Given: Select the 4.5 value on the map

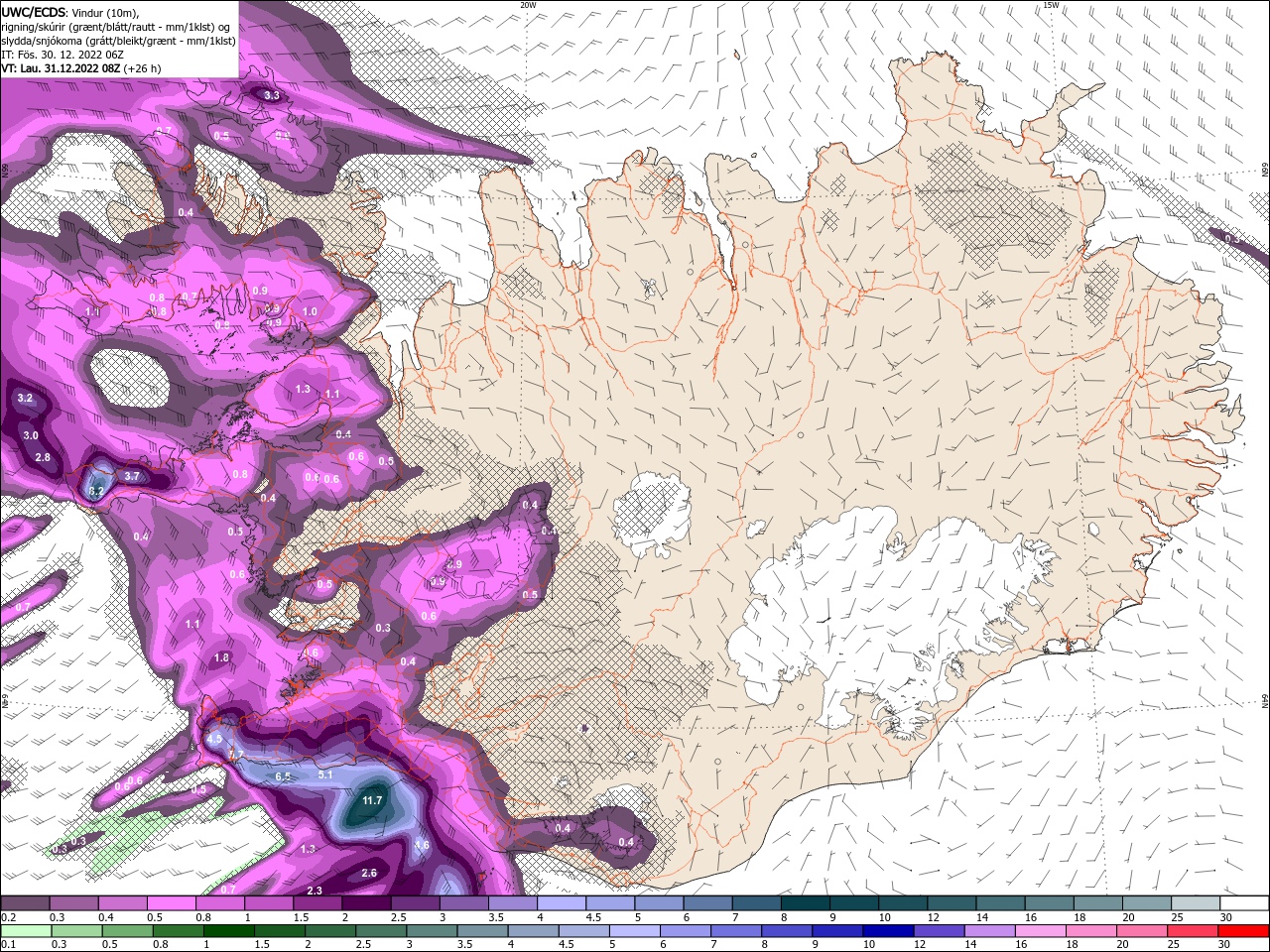Looking at the screenshot, I should (x=214, y=739).
